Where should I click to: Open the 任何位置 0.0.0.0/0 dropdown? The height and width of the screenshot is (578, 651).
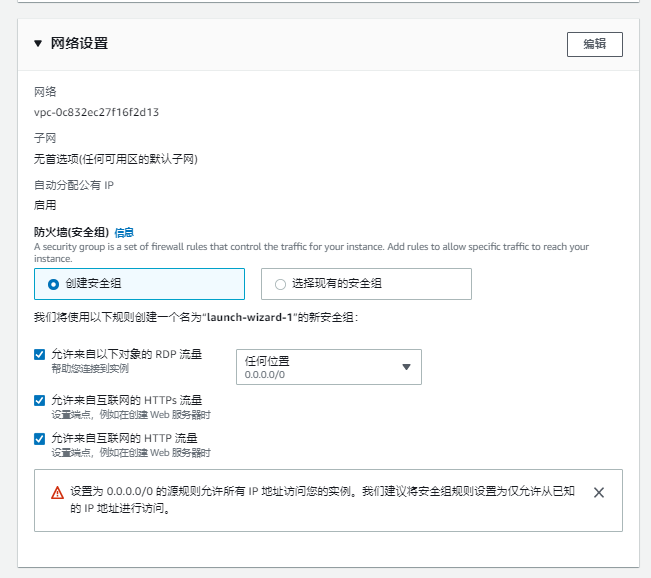pyautogui.click(x=329, y=367)
